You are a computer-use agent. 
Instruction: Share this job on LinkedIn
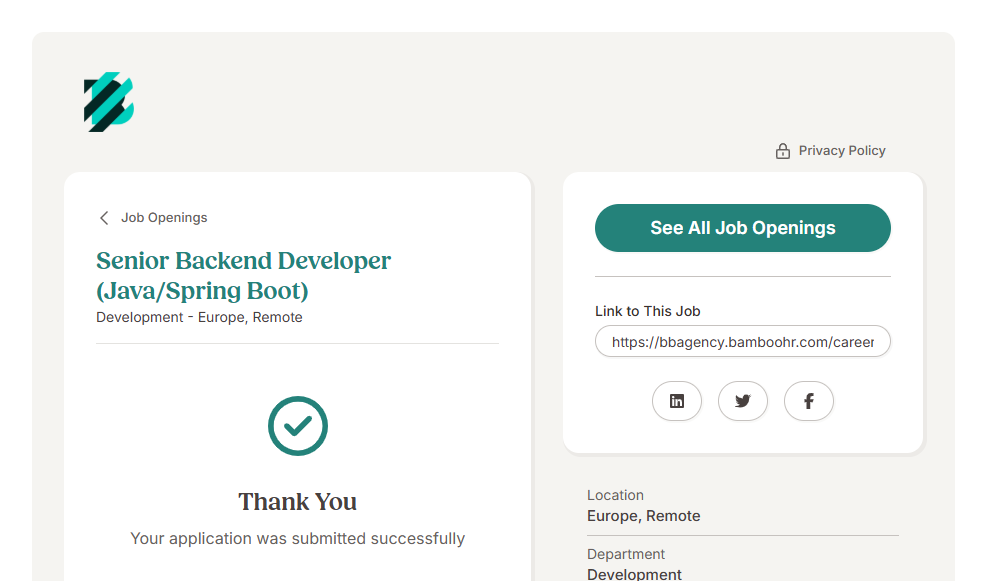click(x=677, y=401)
